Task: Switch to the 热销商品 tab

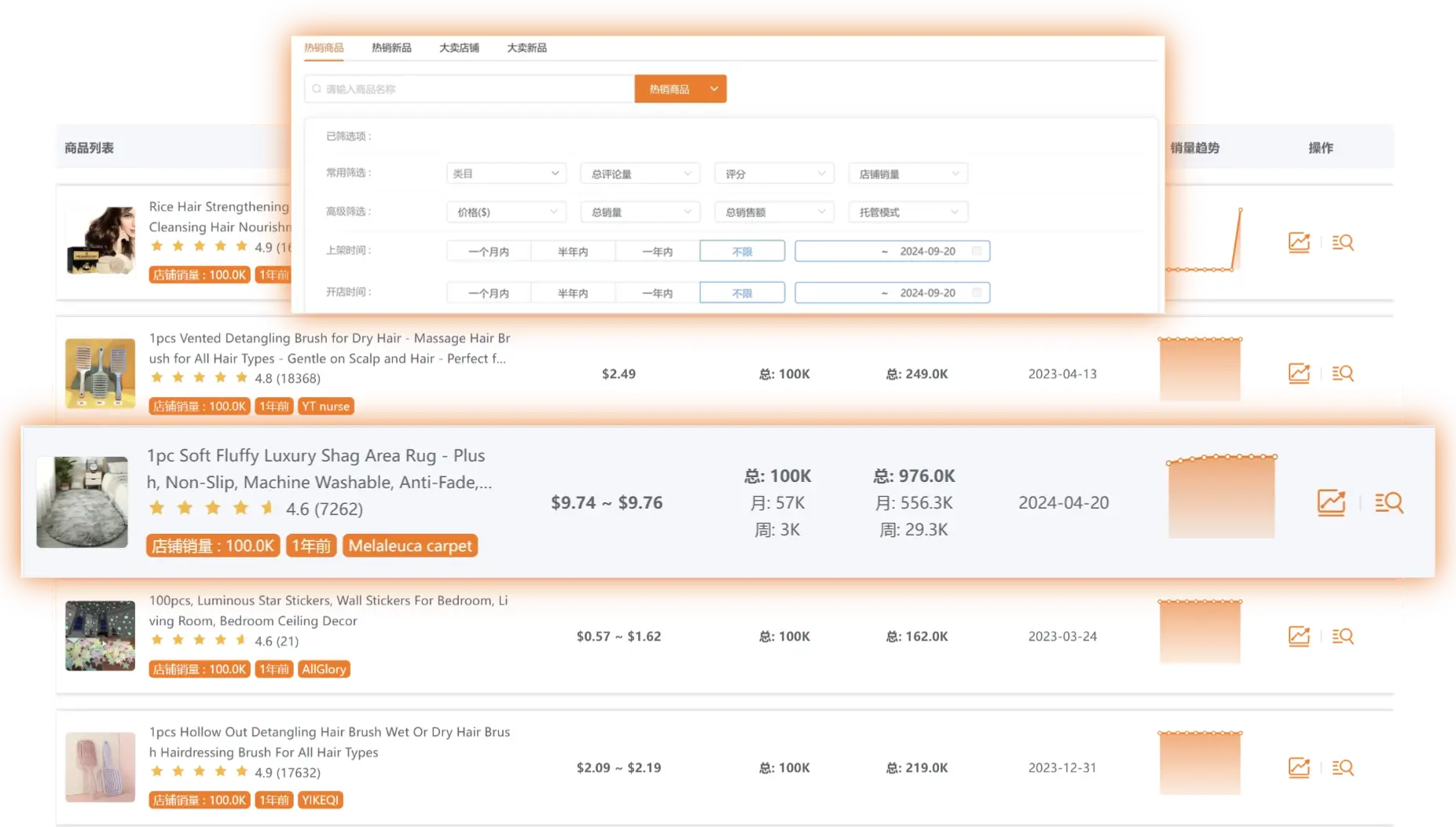Action: pos(324,48)
